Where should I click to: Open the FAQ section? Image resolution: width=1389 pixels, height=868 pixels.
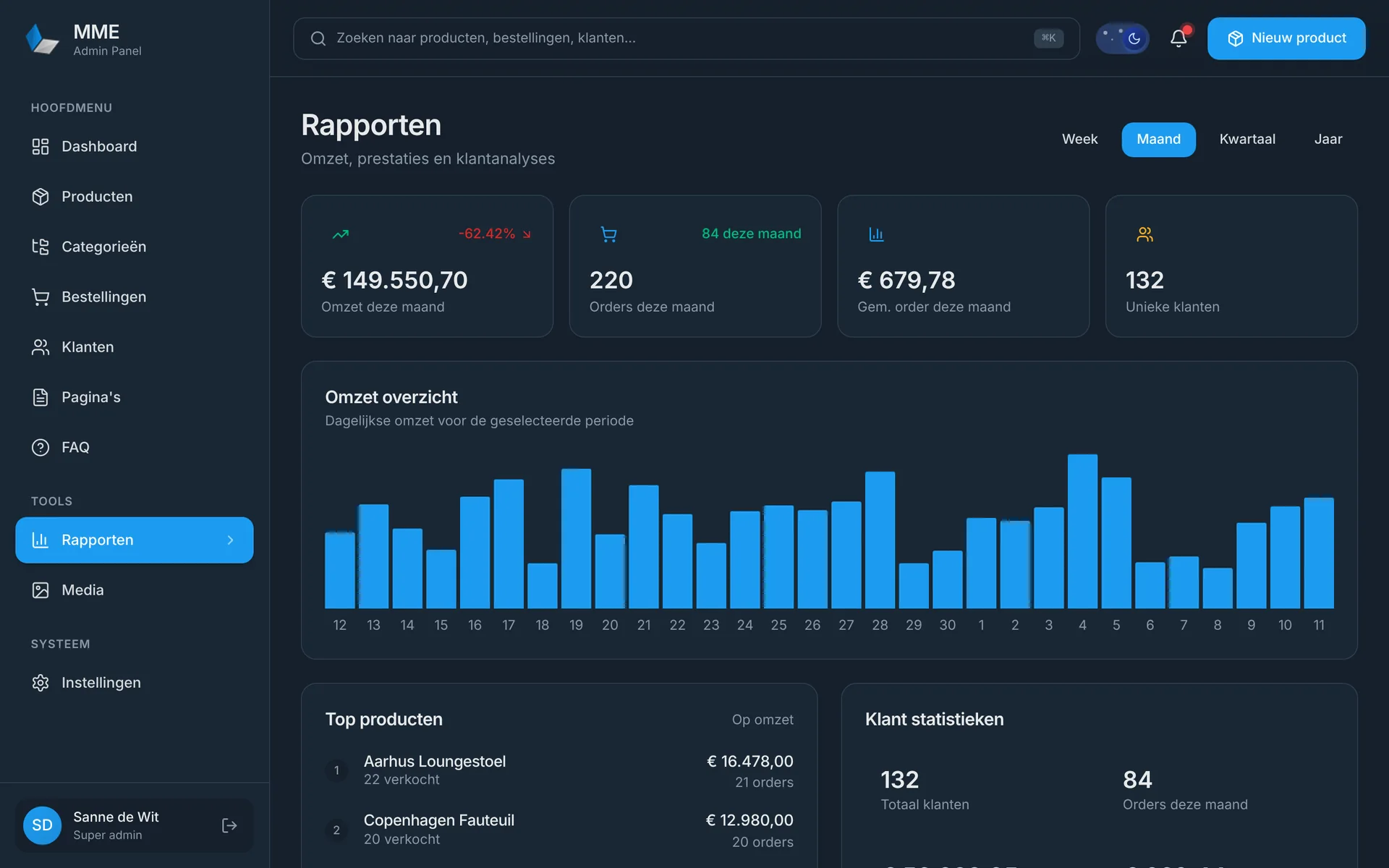click(135, 448)
